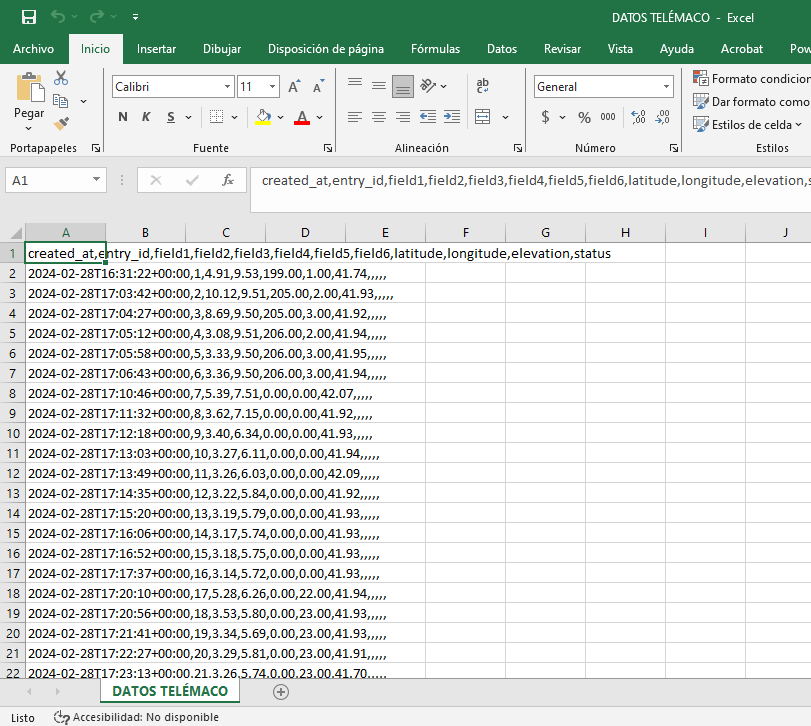Apply percent style icon
This screenshot has width=811, height=726.
tap(584, 117)
